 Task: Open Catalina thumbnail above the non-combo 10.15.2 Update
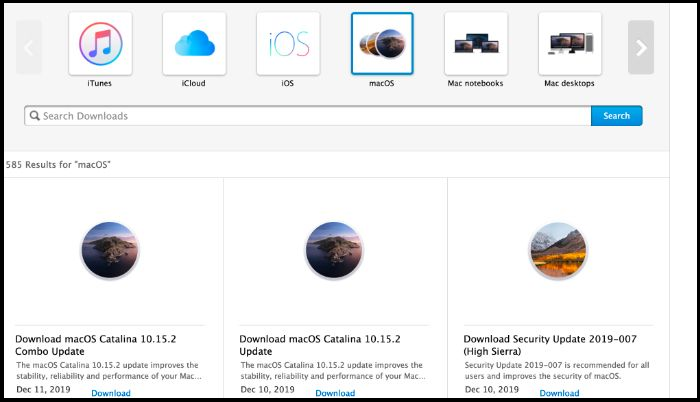tap(334, 249)
